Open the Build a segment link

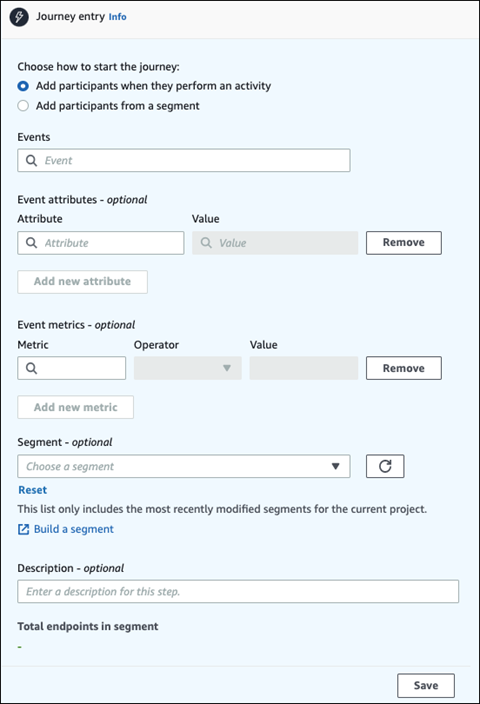click(74, 529)
